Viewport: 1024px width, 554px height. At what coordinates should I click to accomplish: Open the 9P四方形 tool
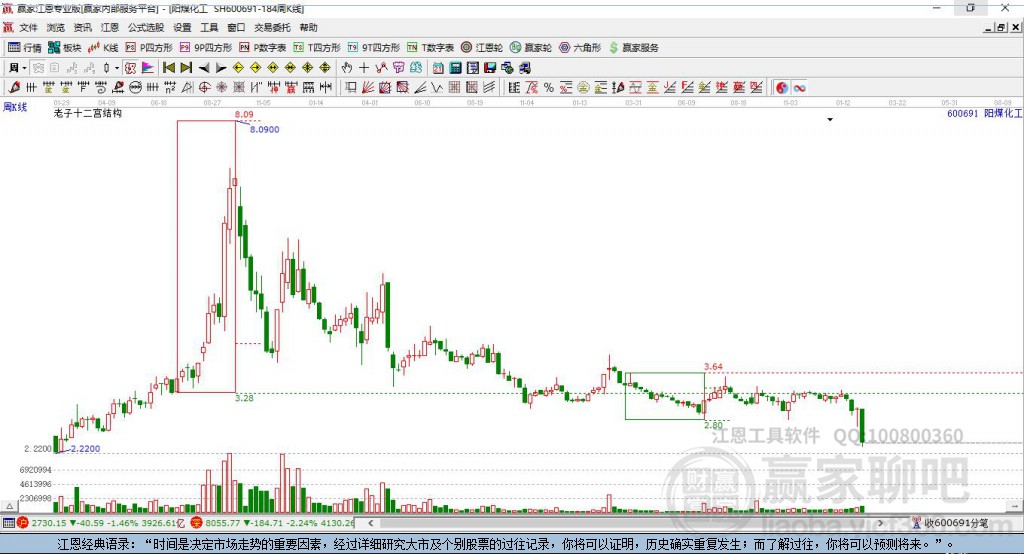(x=206, y=48)
